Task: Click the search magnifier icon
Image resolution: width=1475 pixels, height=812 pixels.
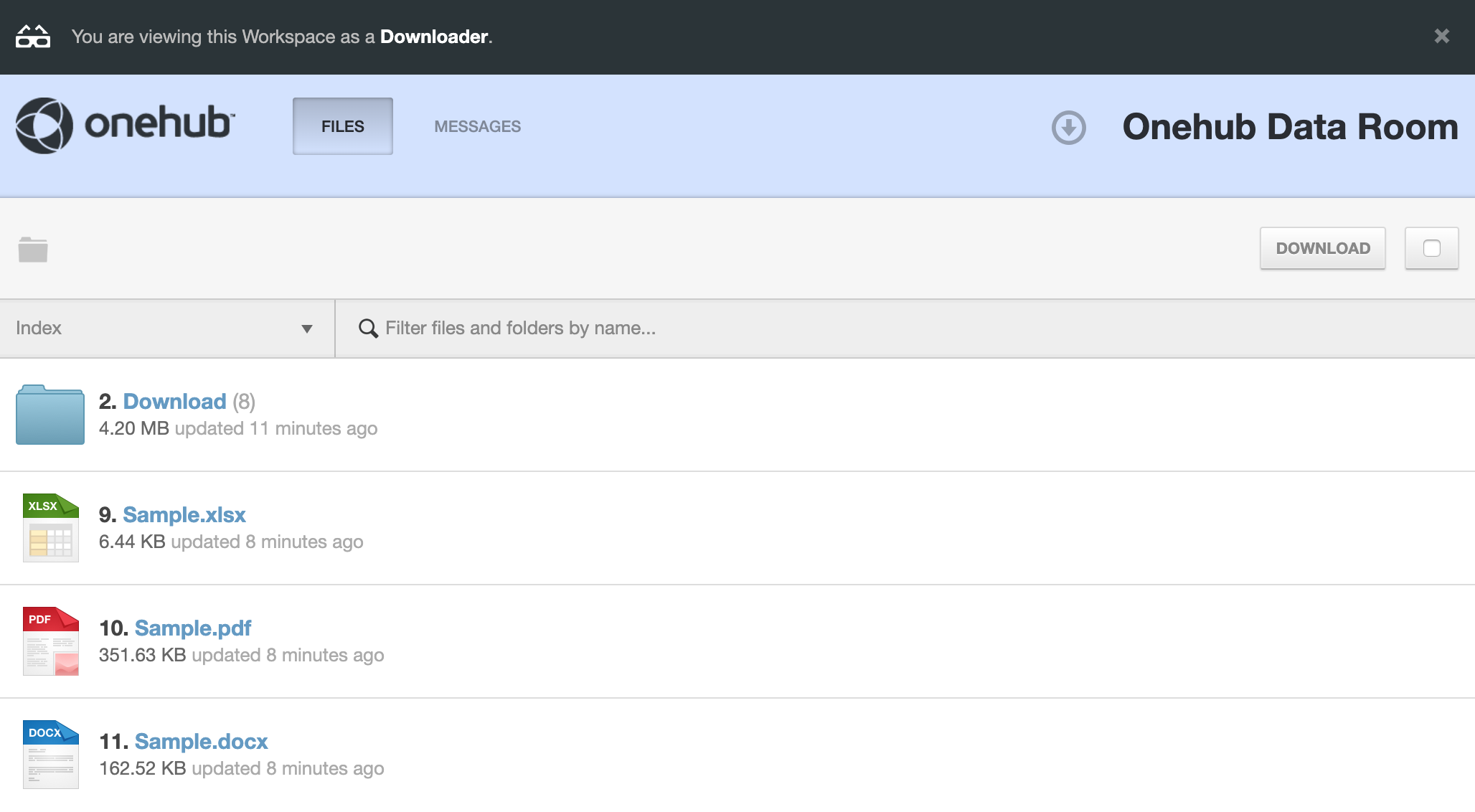Action: click(368, 329)
